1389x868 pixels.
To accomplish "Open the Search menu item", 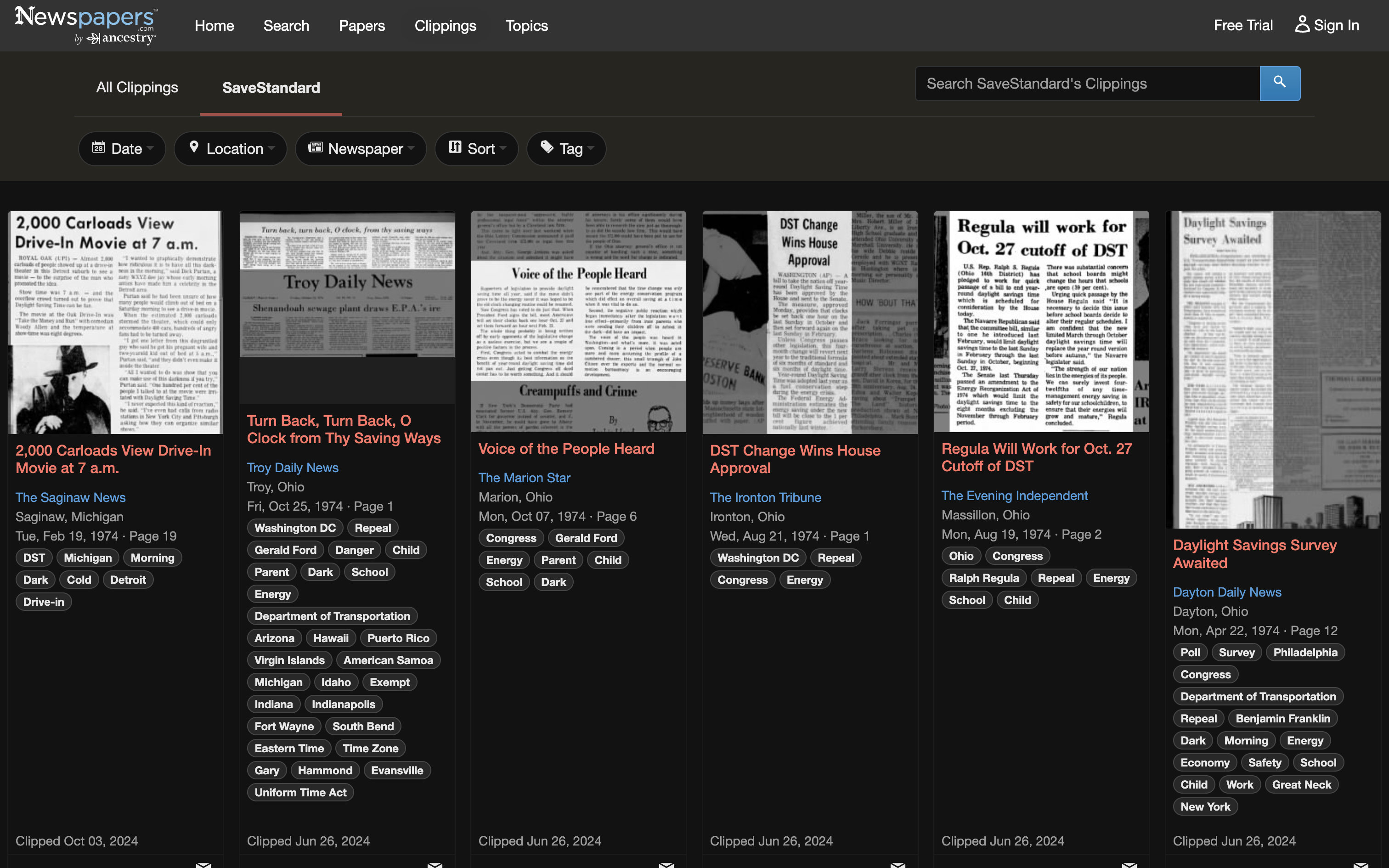I will (x=286, y=26).
